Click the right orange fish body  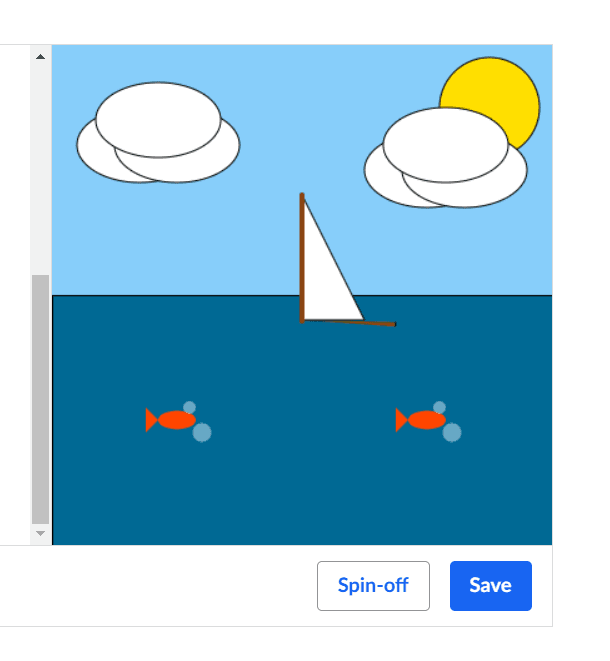427,420
